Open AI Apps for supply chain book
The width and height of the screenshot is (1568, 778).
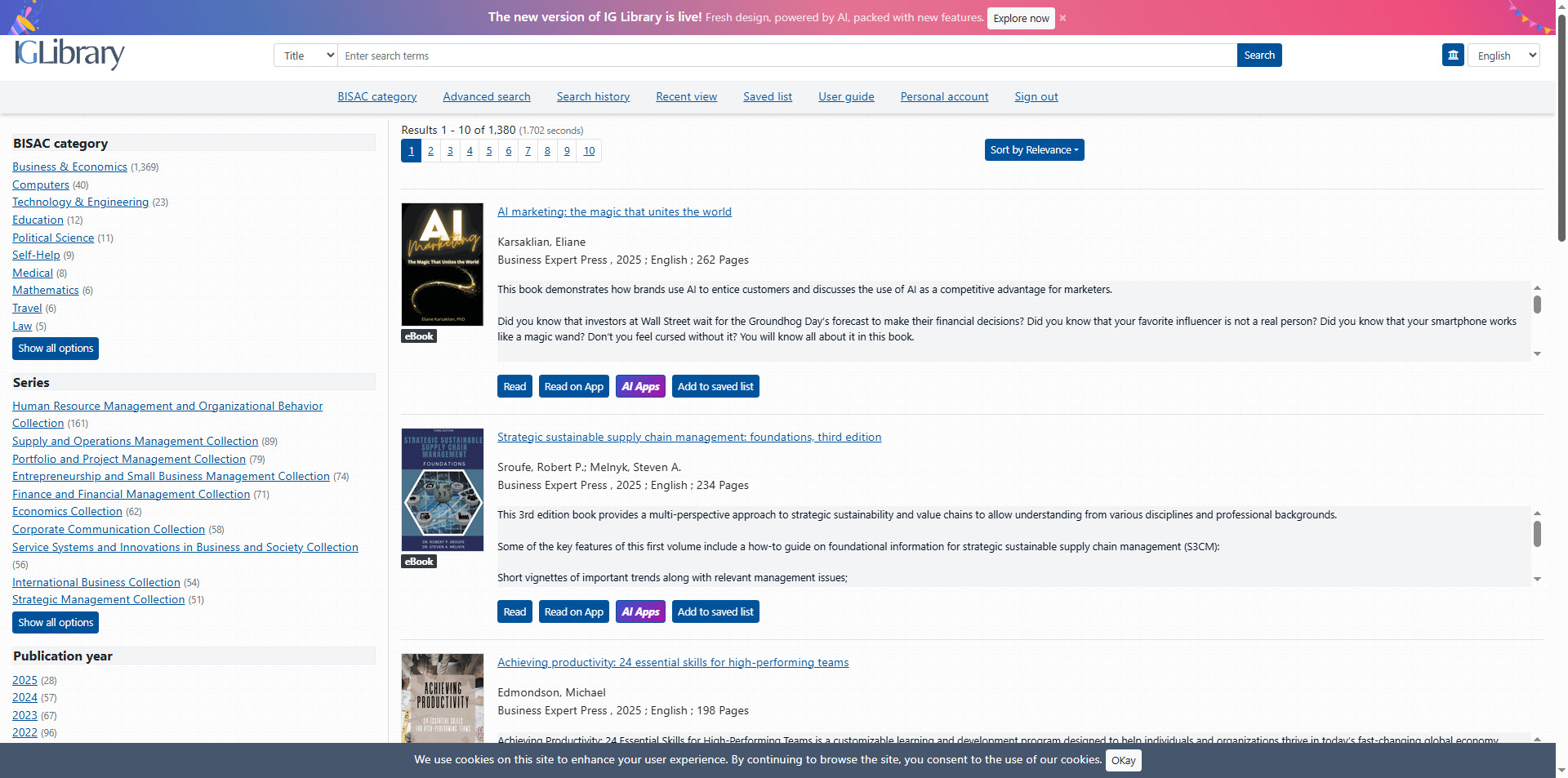[639, 612]
